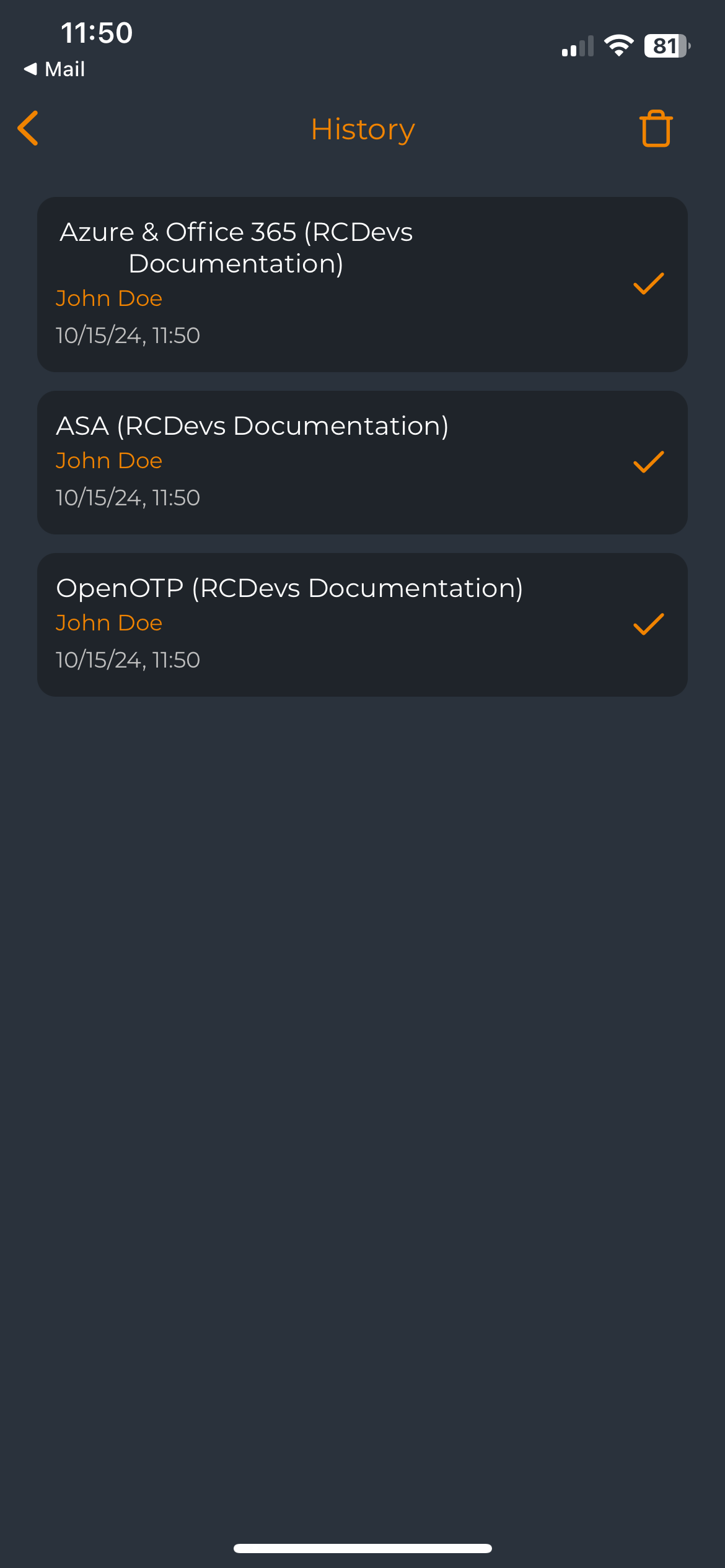Tap the checkmark on Azure & Office 365 entry
The image size is (725, 1568).
point(648,283)
